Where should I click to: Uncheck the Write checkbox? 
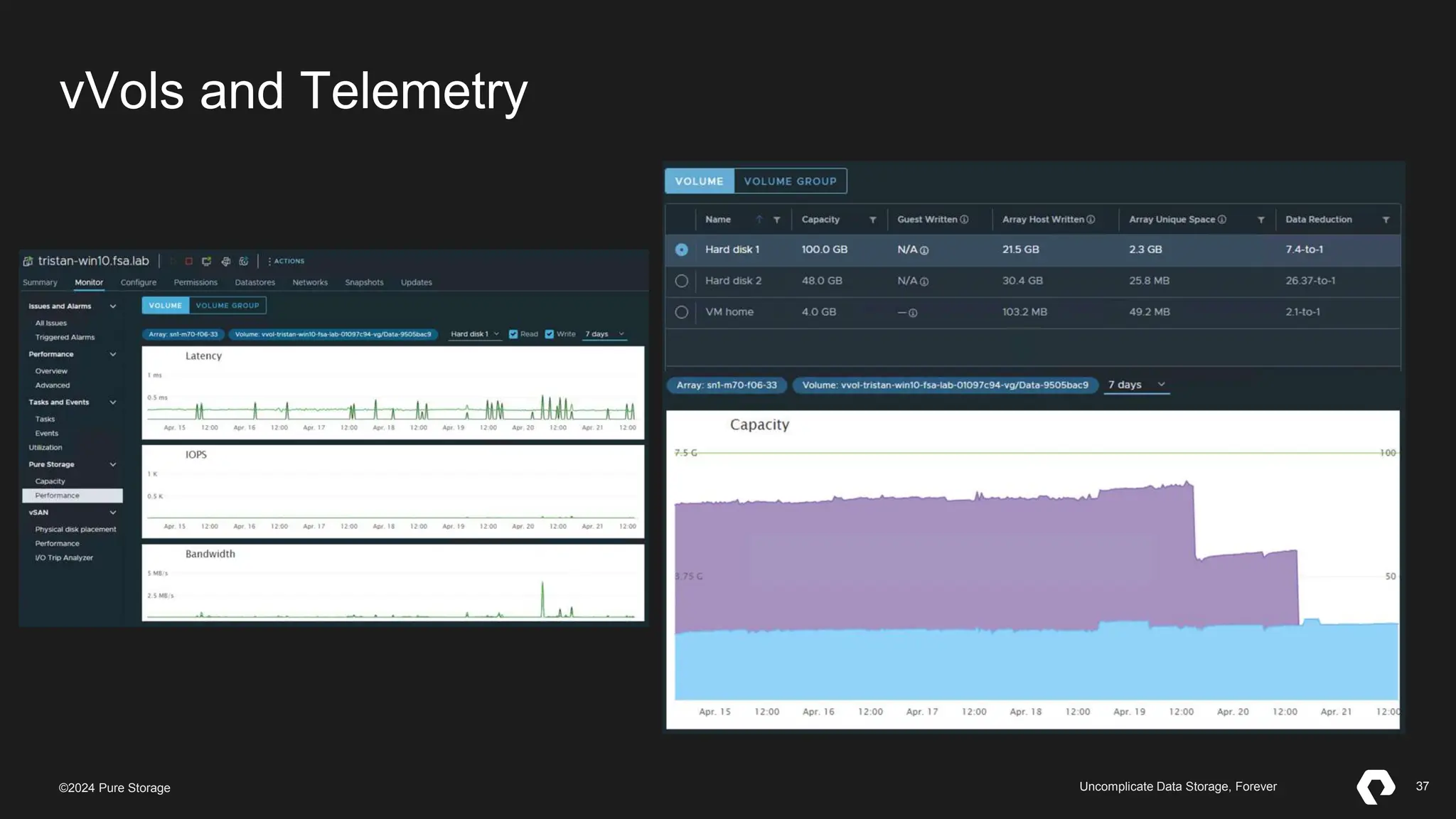(549, 334)
